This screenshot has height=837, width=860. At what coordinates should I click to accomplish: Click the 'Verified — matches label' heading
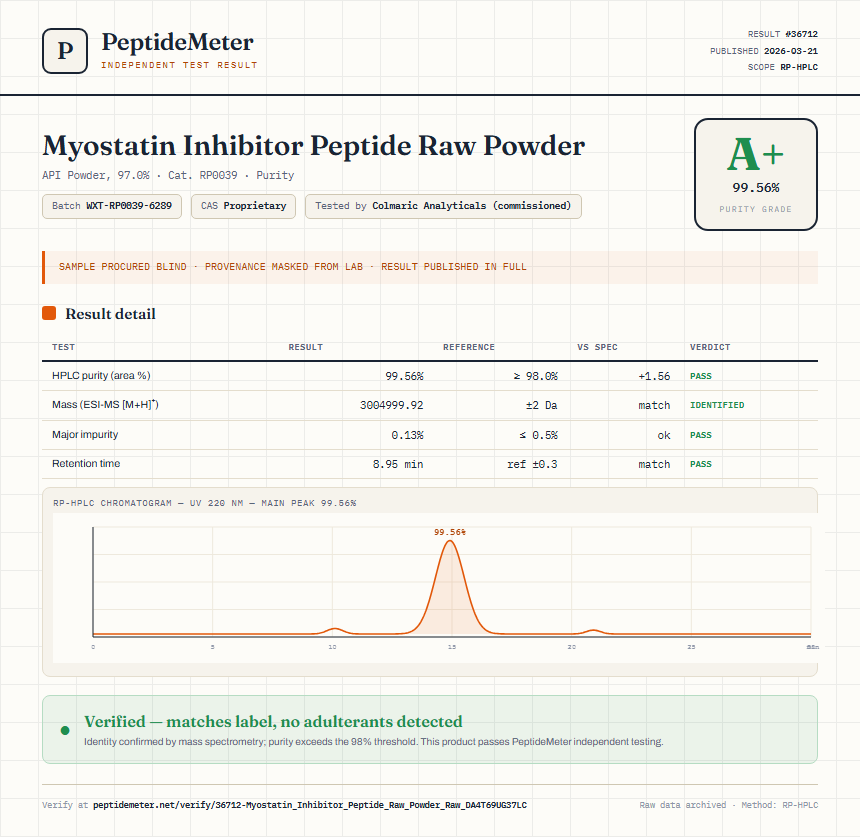[x=273, y=721]
